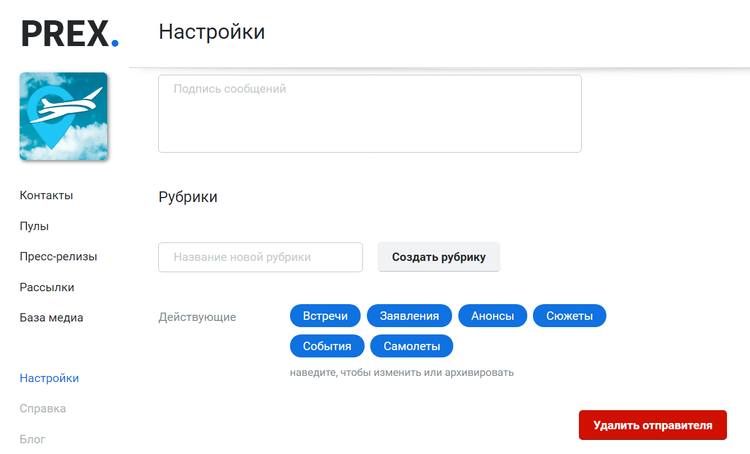Click the Рубрики section heading
Screen dimensions: 750x454
coord(188,197)
